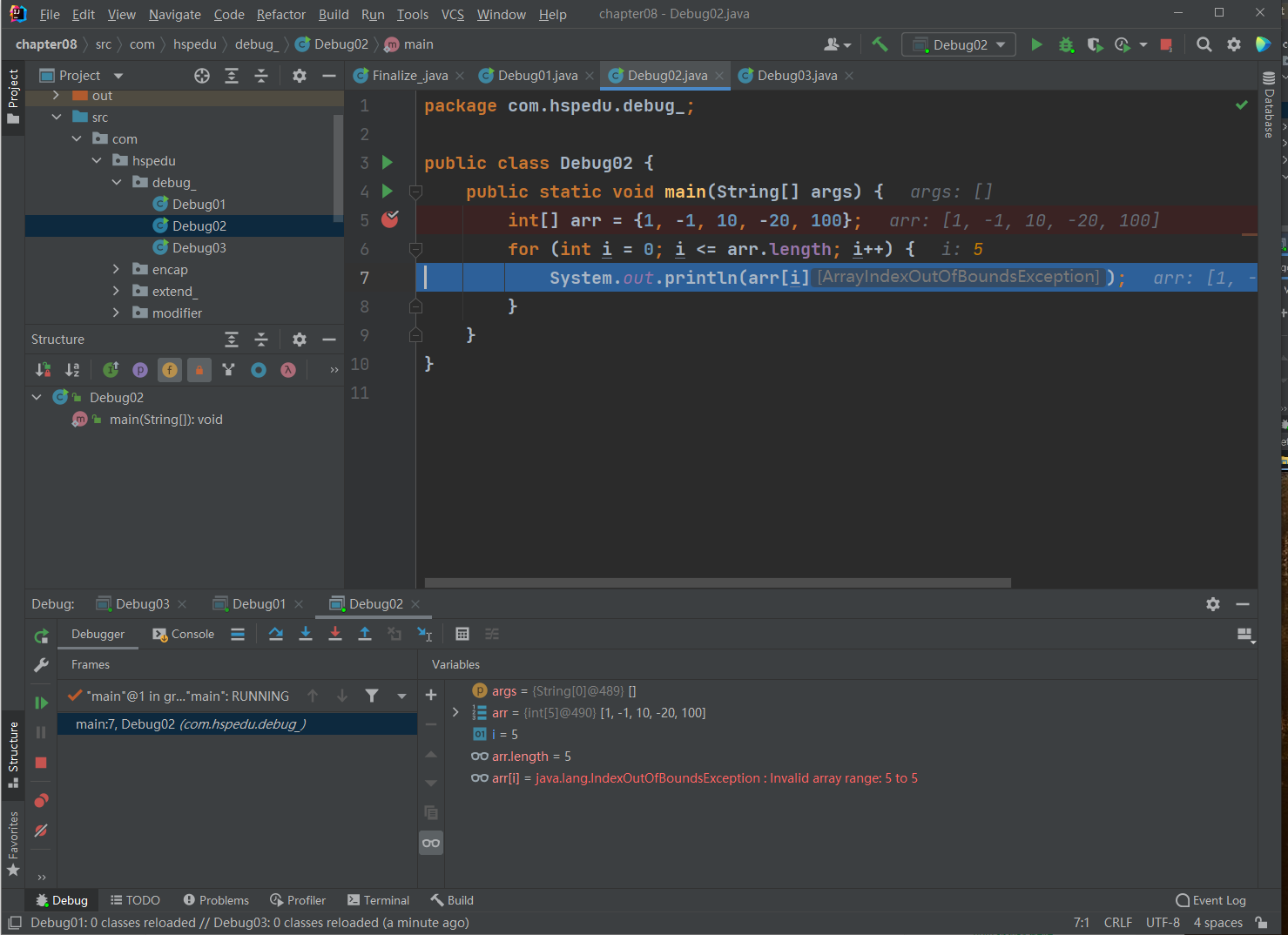Open Project panel options gear

[x=300, y=76]
